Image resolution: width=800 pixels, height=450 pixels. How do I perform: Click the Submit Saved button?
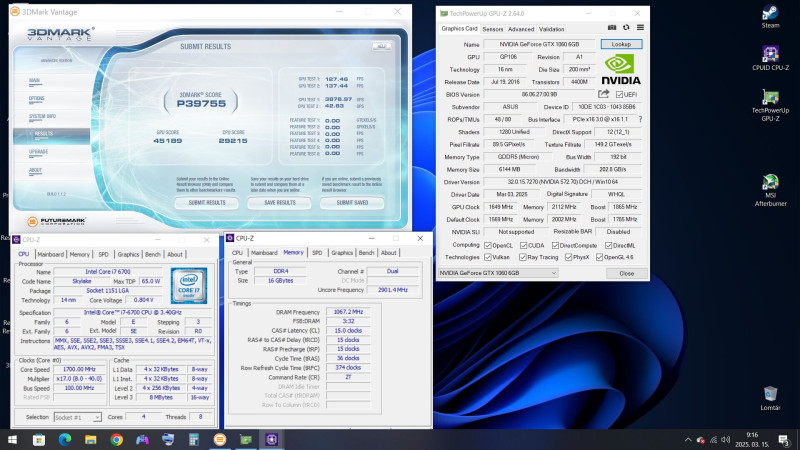[352, 203]
